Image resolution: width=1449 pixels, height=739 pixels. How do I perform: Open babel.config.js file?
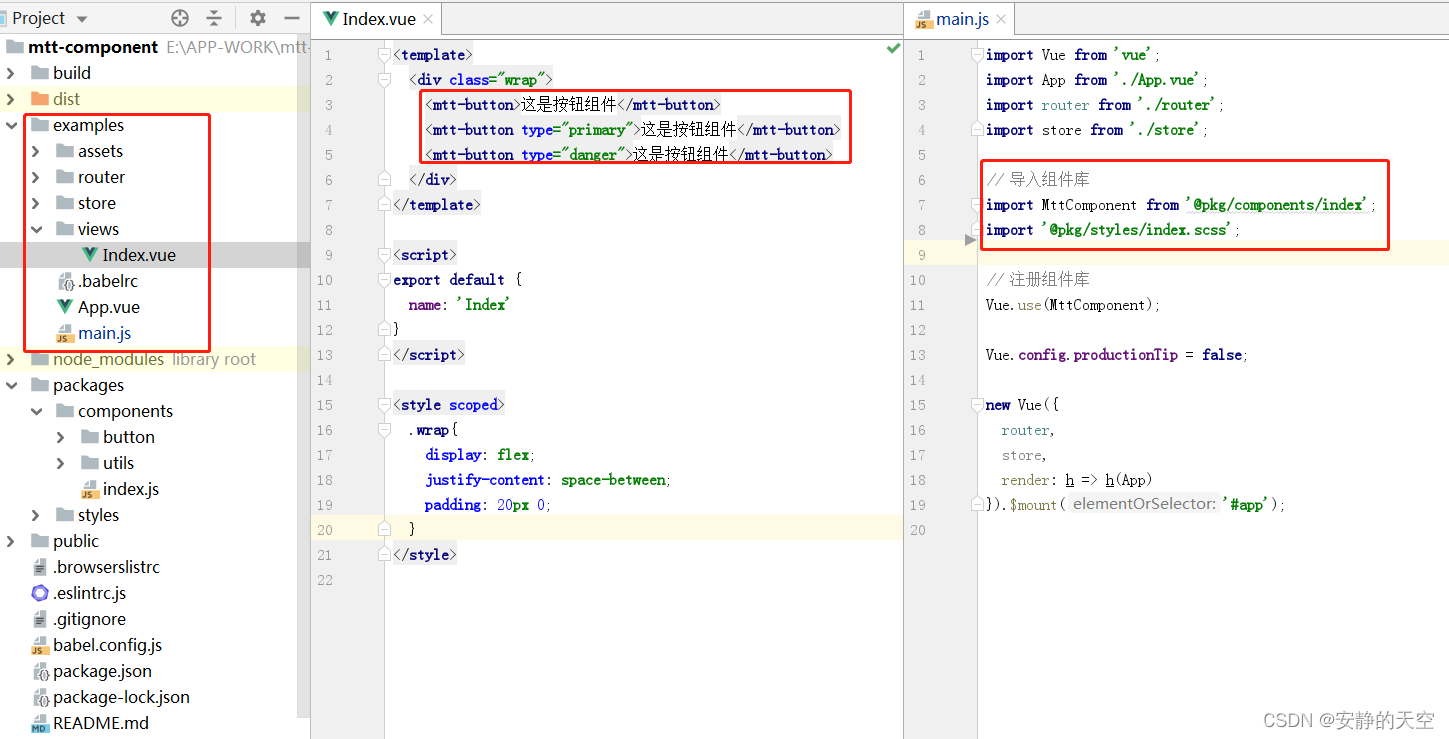click(x=107, y=645)
